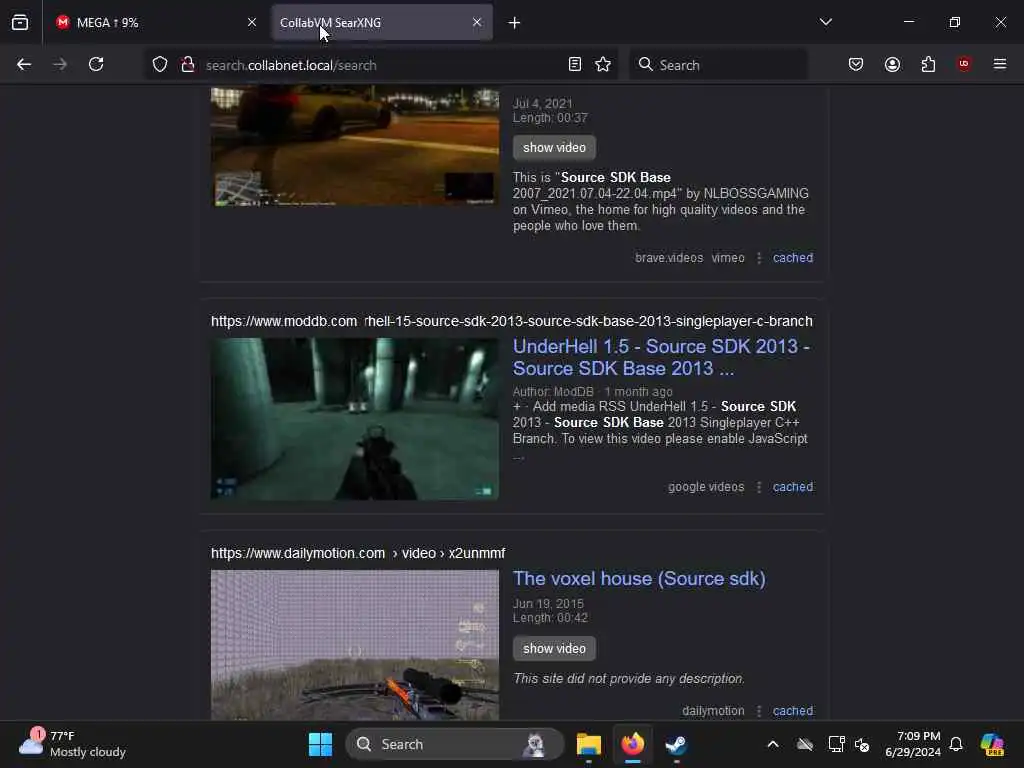Open UnderHell 1.5 Source SDK 2013 link
The image size is (1024, 768).
click(x=661, y=357)
